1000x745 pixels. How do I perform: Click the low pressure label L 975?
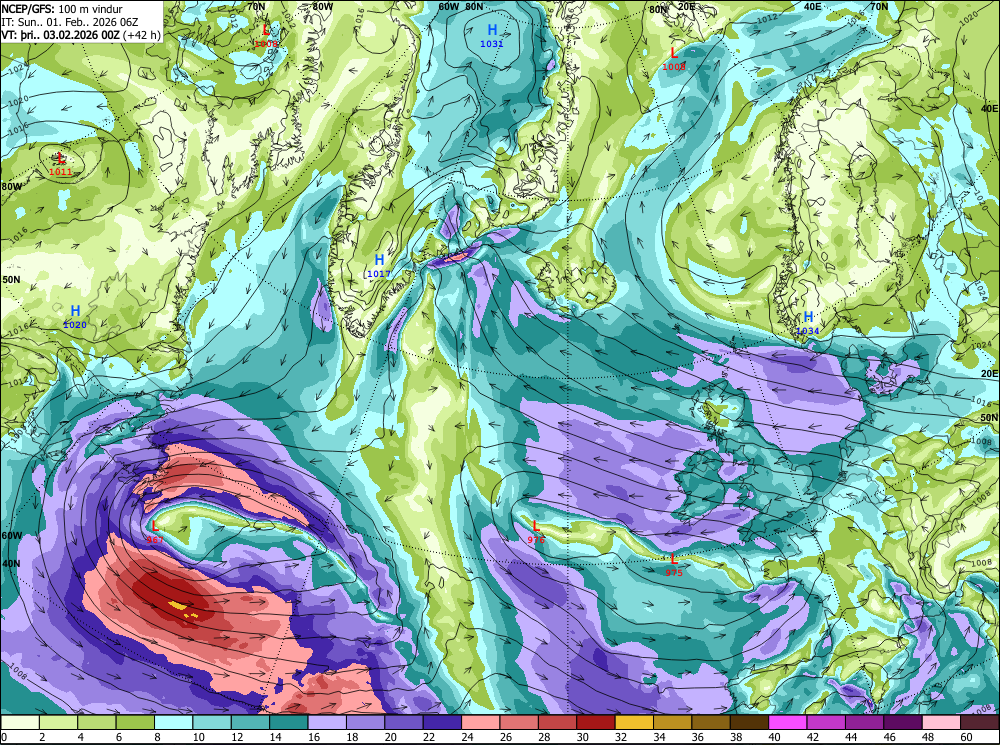(673, 565)
